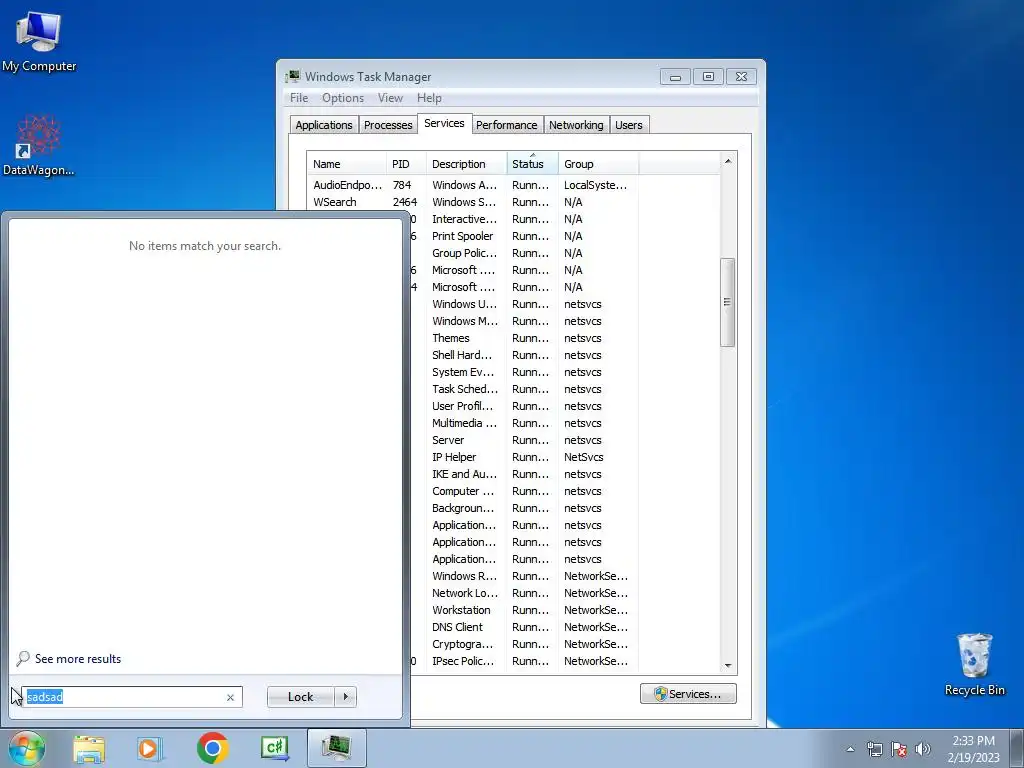Screen dimensions: 1024x768
Task: Open the C# application taskbar icon
Action: [x=274, y=748]
